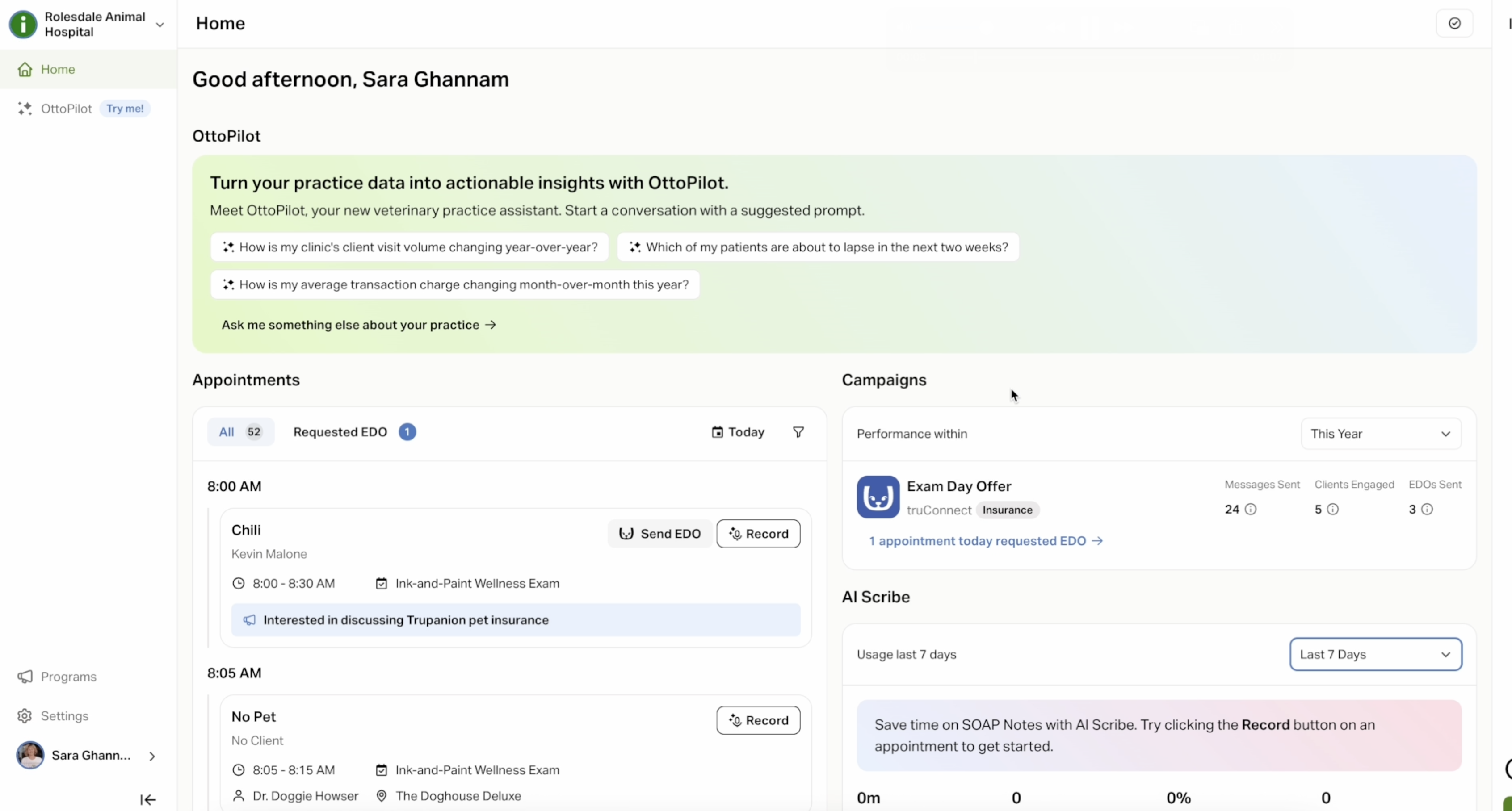Click the checkmark circle icon in header

[x=1454, y=24]
